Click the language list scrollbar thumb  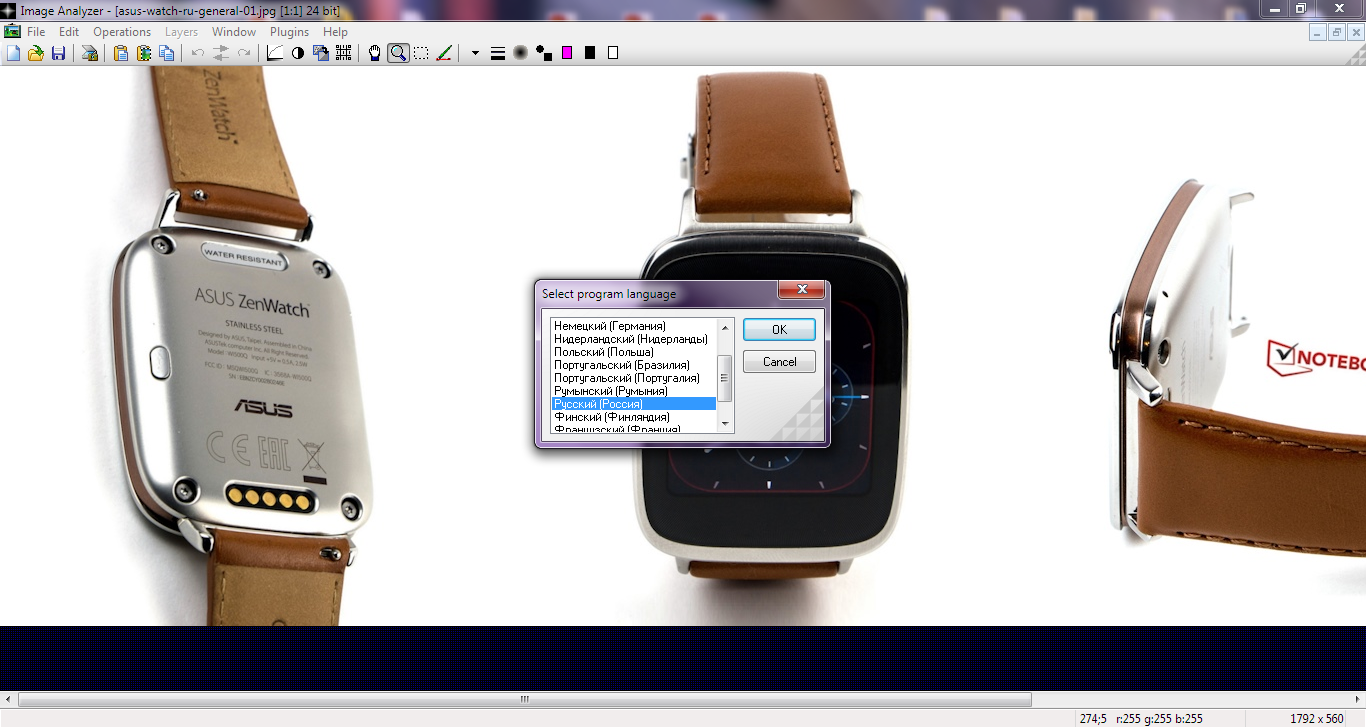tap(726, 378)
